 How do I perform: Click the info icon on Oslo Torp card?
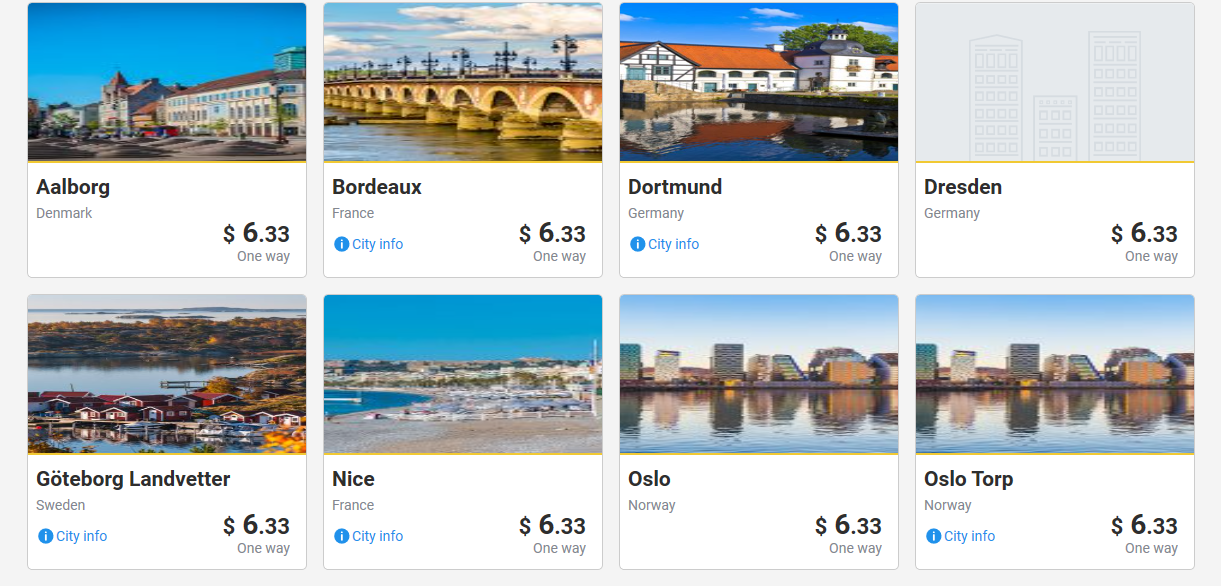click(x=933, y=536)
